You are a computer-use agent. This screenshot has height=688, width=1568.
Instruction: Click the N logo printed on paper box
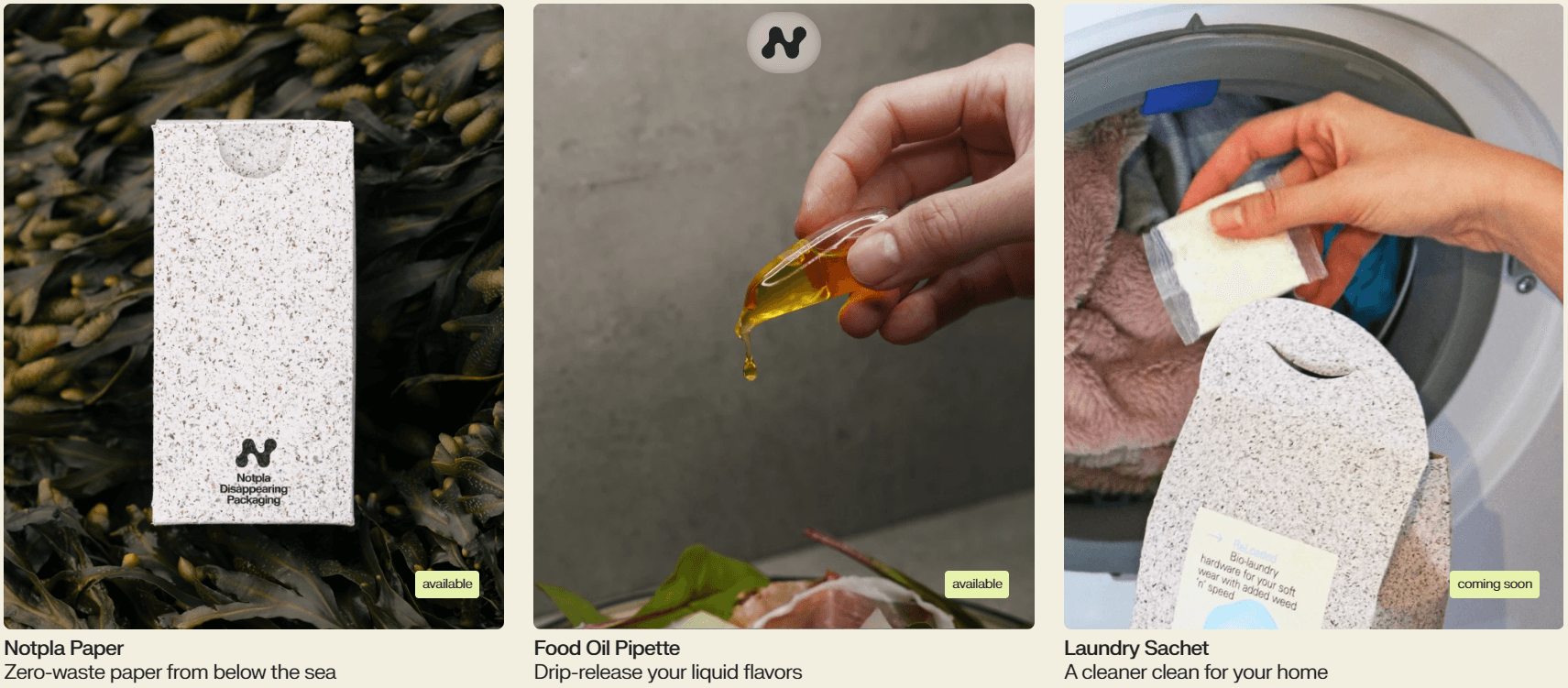256,453
